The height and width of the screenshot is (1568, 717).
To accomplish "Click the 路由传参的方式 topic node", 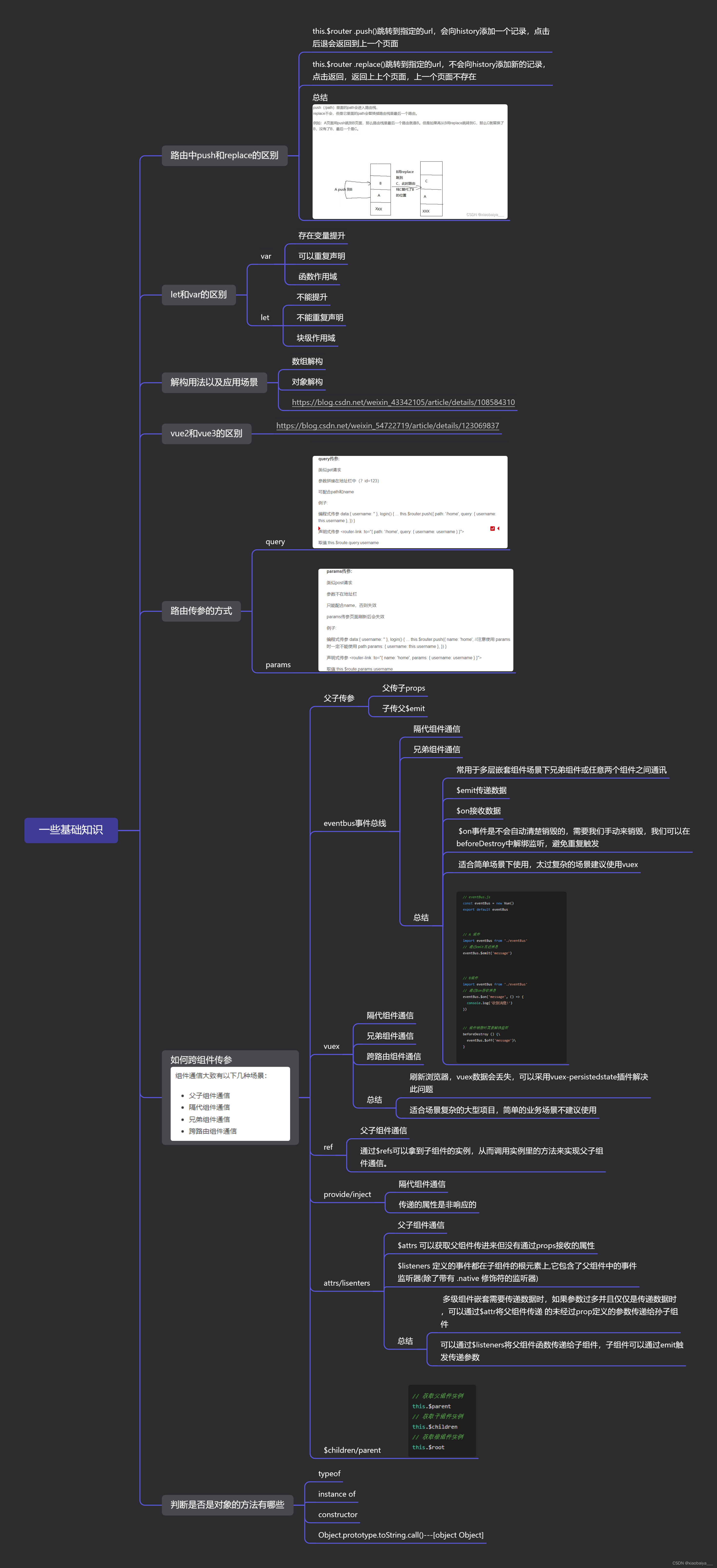I will coord(201,611).
